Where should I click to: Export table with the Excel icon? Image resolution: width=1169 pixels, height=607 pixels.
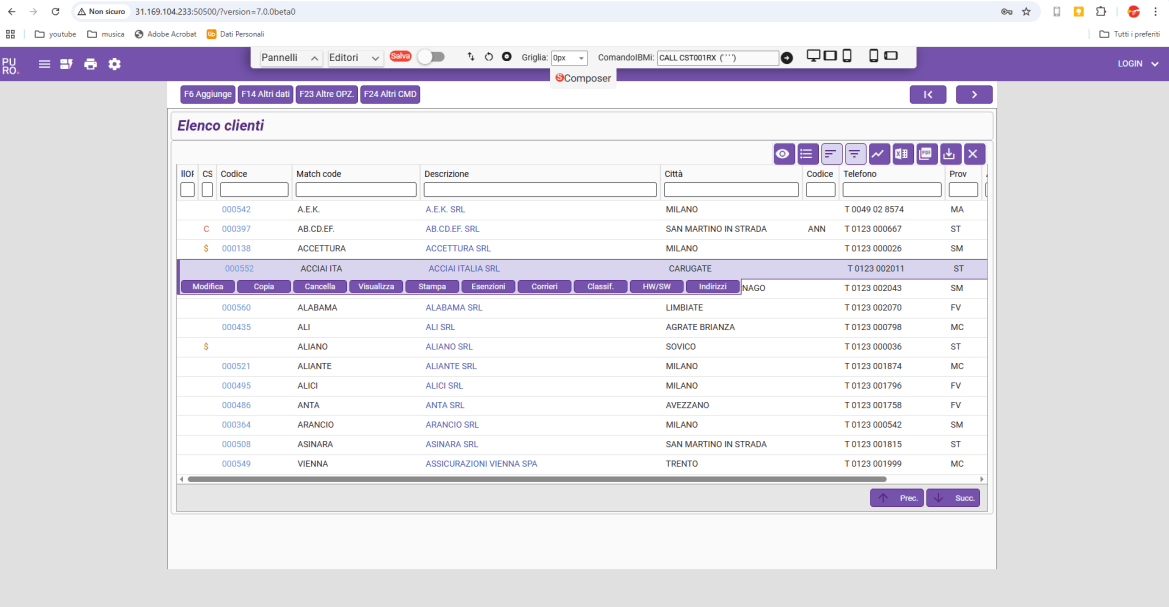tap(901, 154)
